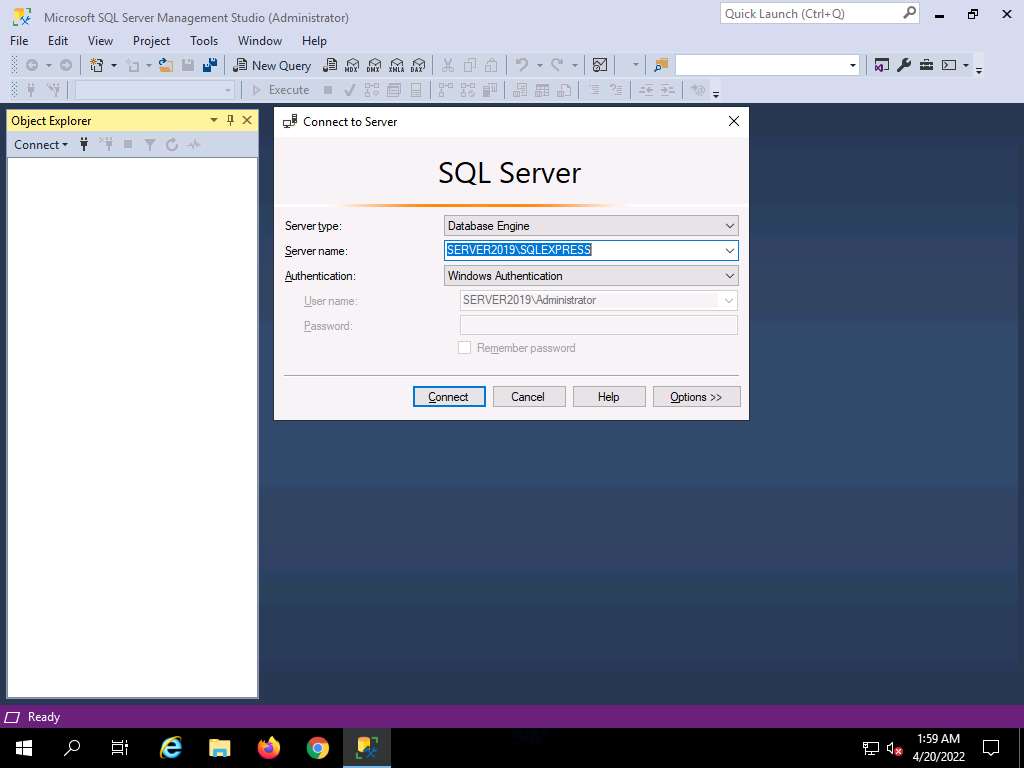
Task: Click the Save All toolbar icon
Action: coord(210,65)
